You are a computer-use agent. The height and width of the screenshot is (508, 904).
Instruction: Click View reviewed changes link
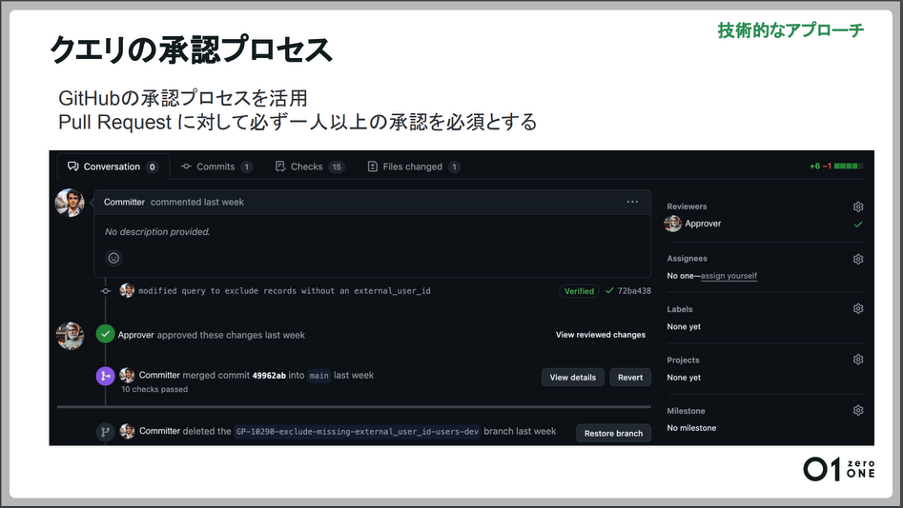tap(600, 335)
